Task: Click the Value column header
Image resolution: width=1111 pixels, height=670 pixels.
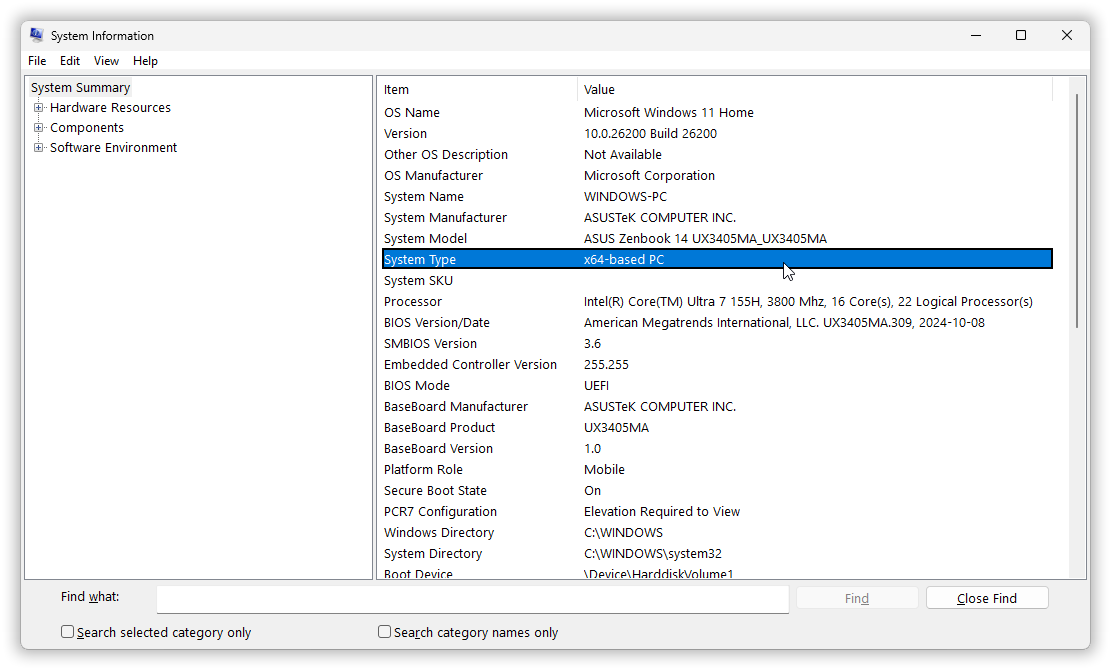Action: [814, 90]
